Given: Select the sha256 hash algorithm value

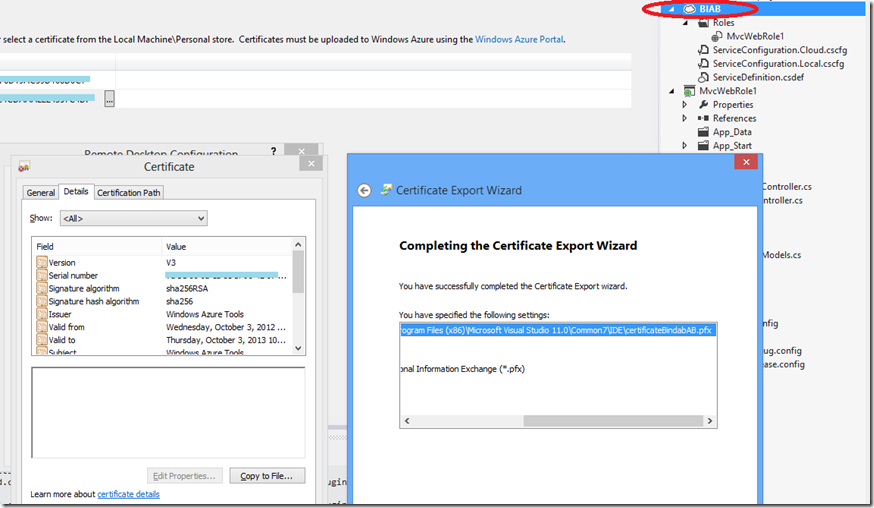Looking at the screenshot, I should (179, 301).
